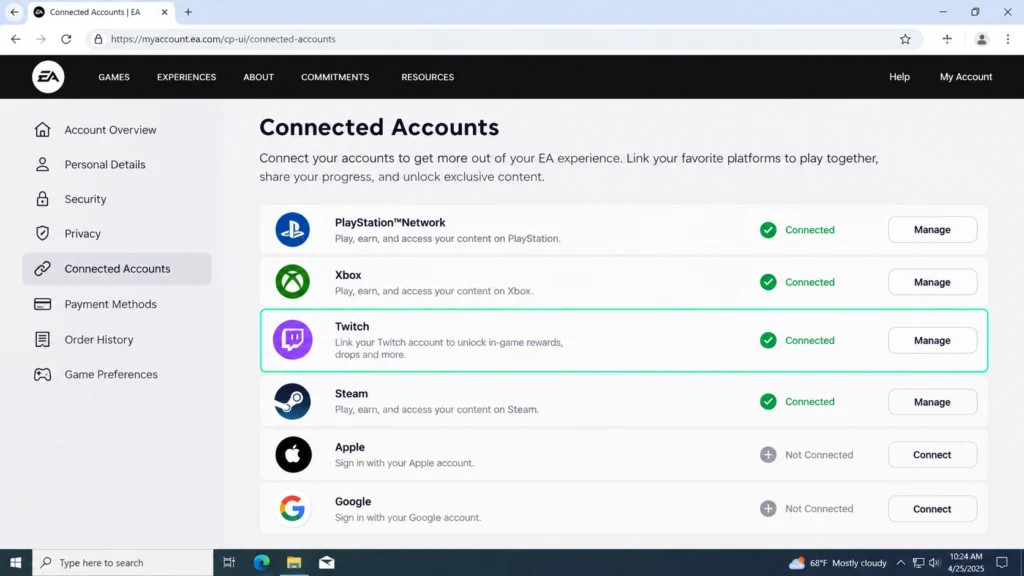Click the Windows Start button
The height and width of the screenshot is (576, 1024).
[x=16, y=562]
